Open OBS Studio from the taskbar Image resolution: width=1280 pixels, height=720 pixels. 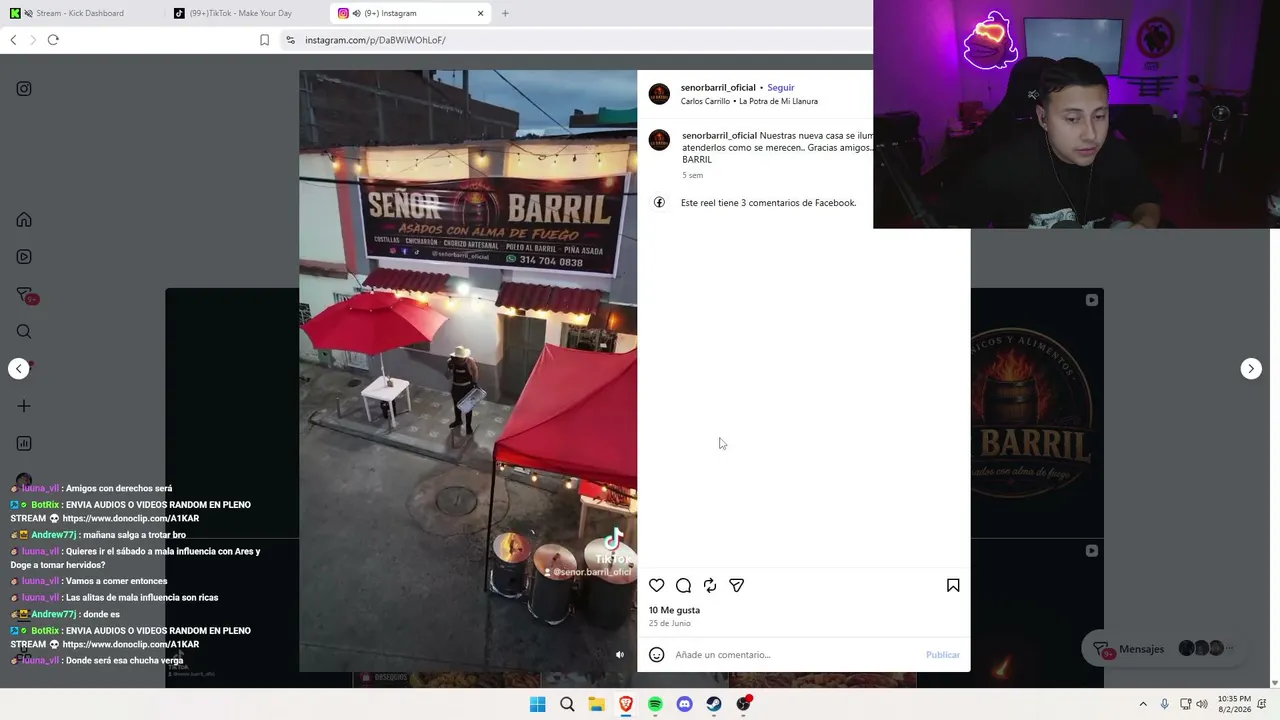[x=744, y=704]
